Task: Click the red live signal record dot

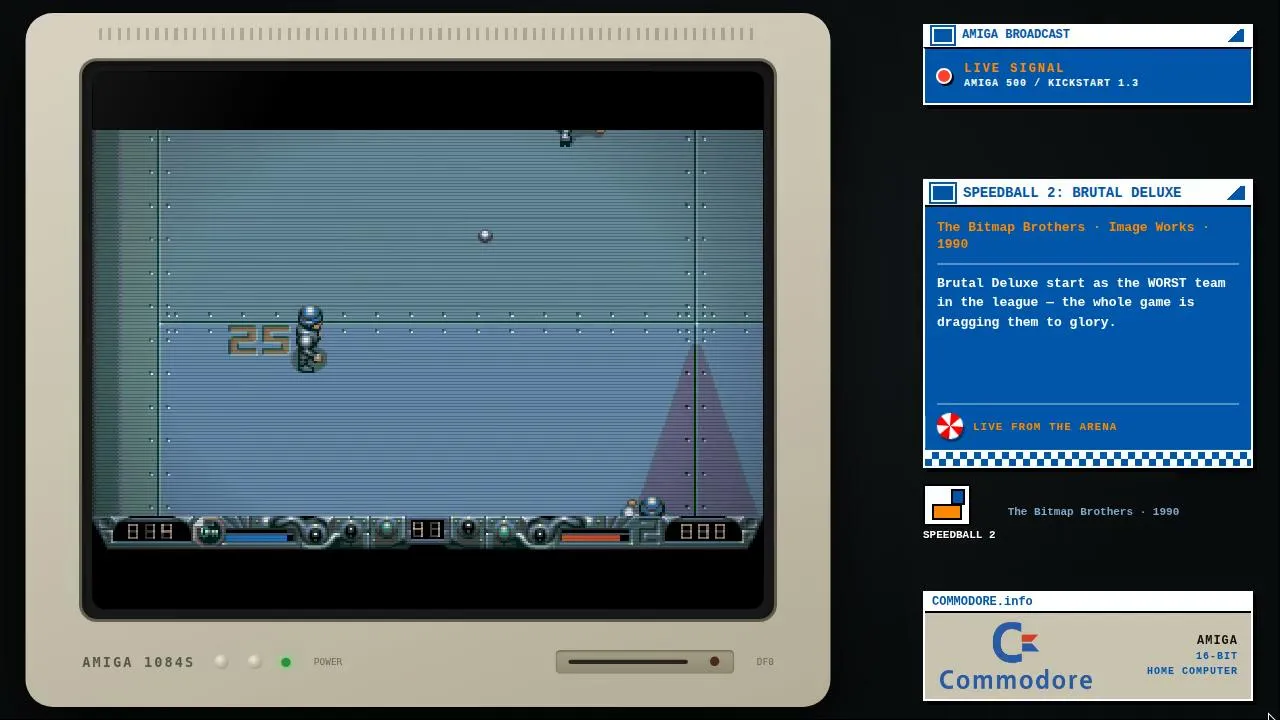Action: click(944, 76)
